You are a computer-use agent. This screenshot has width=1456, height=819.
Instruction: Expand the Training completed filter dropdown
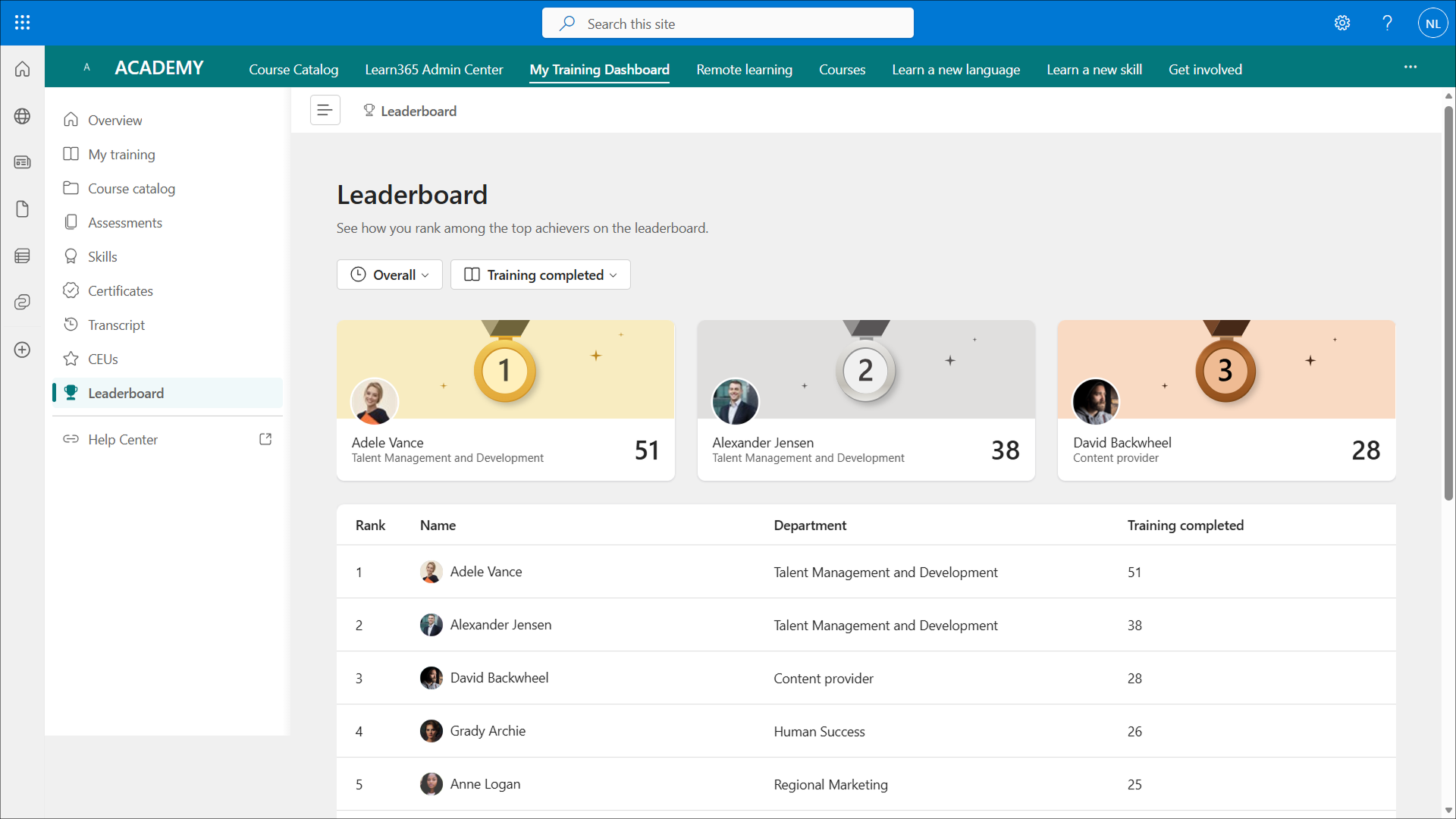[541, 275]
